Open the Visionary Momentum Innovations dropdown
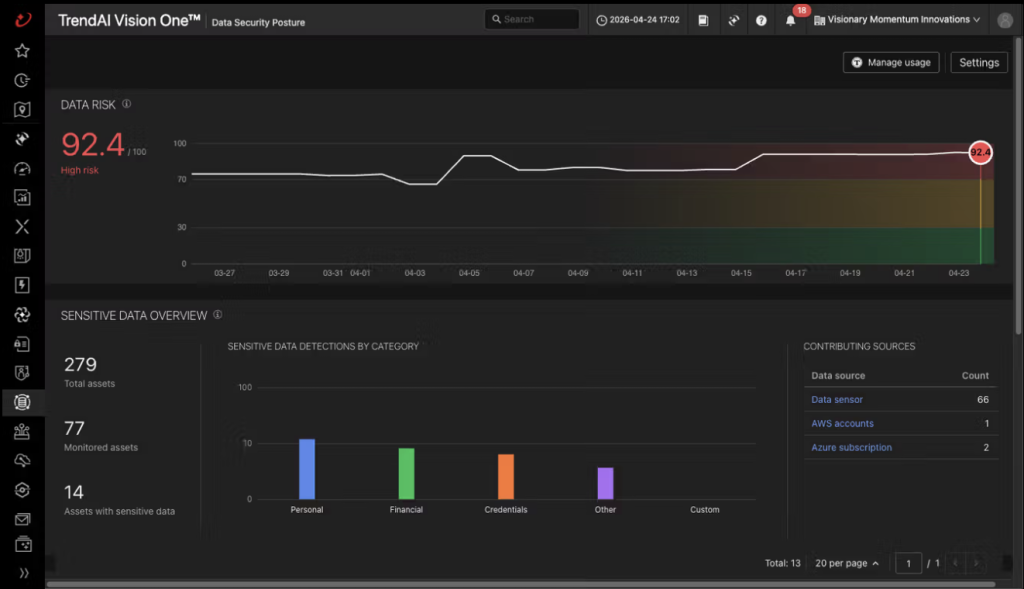The image size is (1024, 589). point(897,20)
